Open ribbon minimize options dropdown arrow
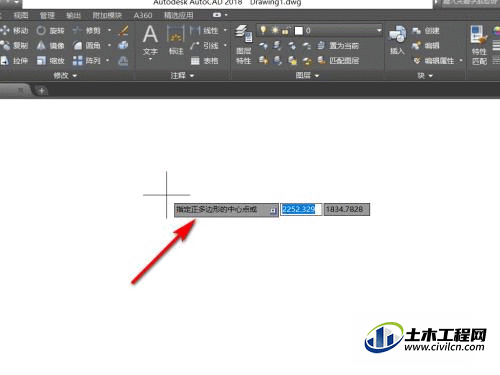Image resolution: width=500 pixels, height=375 pixels. (x=226, y=15)
